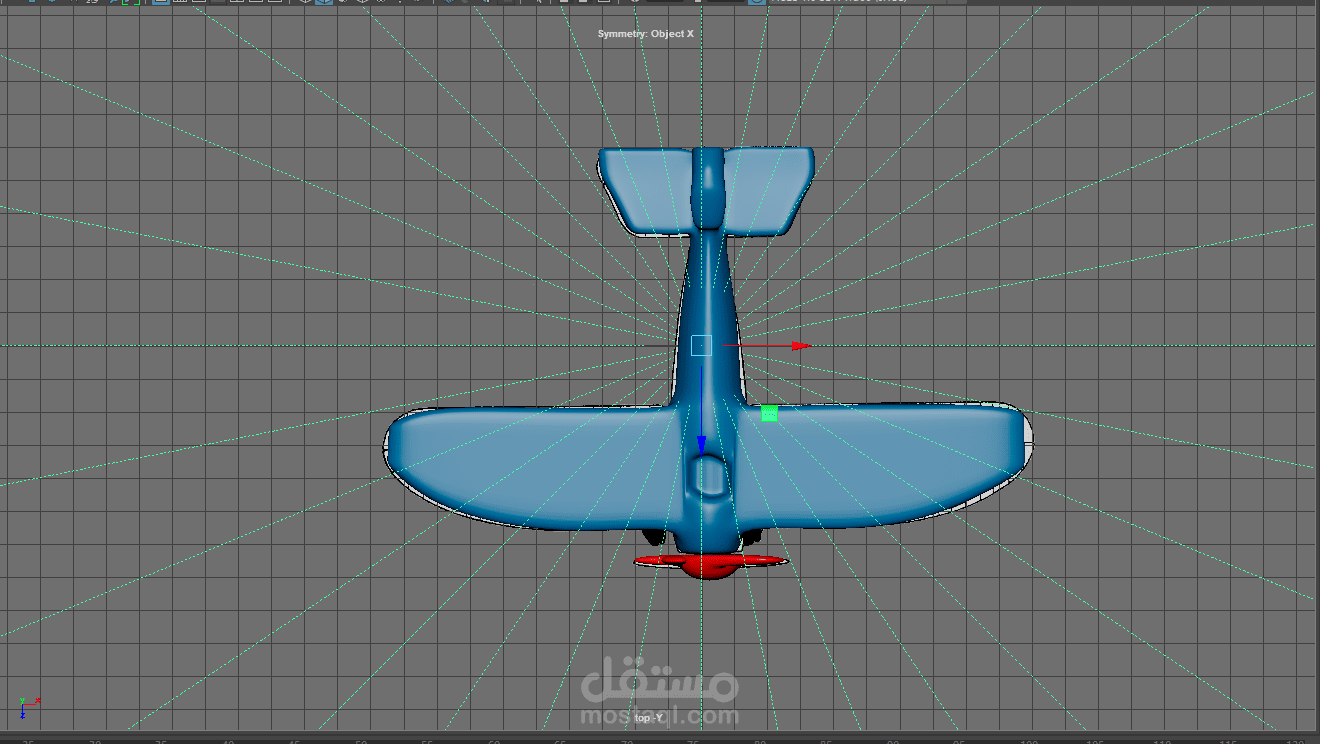Click the manipulator's center square handle

pos(701,345)
